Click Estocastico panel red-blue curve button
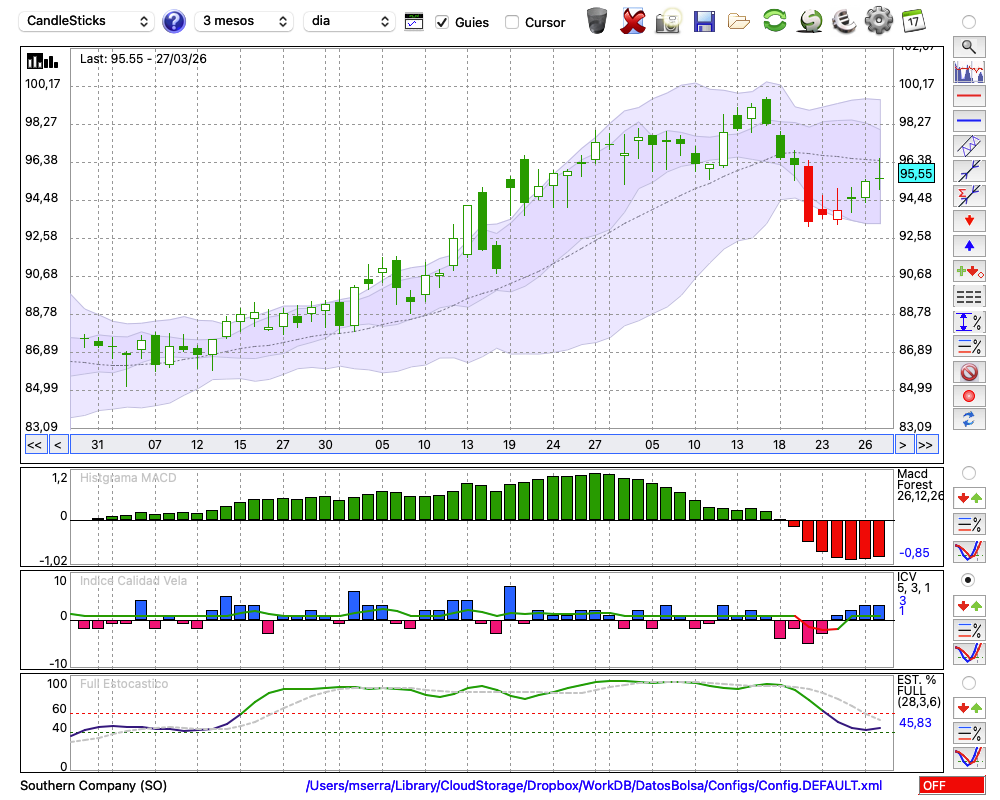Image resolution: width=1000 pixels, height=800 pixels. pyautogui.click(x=969, y=757)
